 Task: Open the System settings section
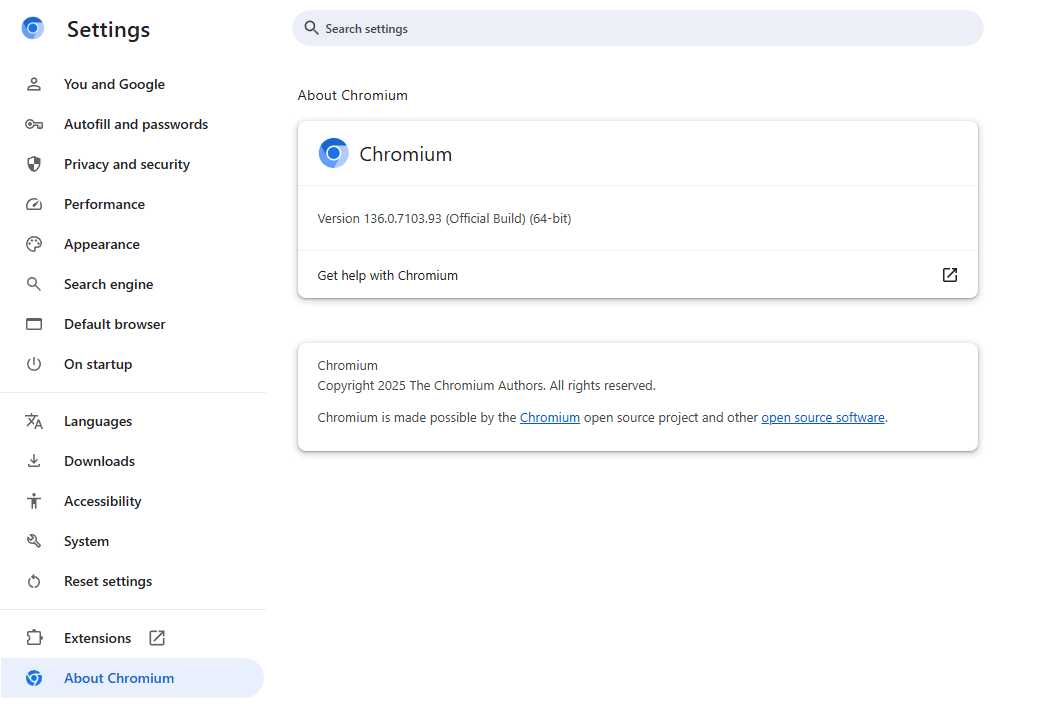[86, 541]
